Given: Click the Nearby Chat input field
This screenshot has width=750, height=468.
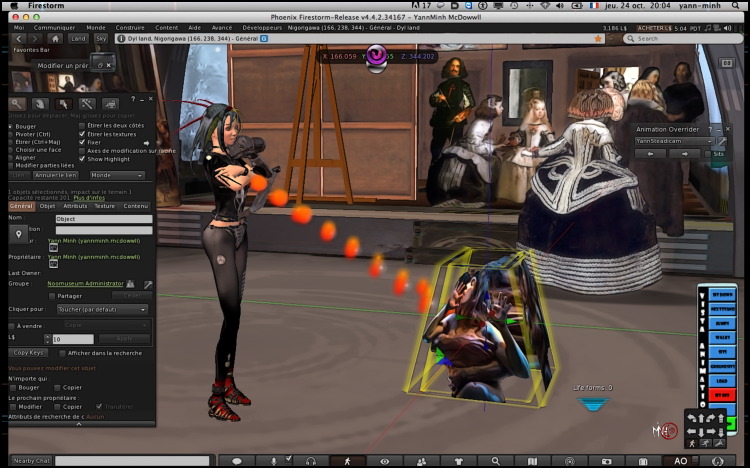Looking at the screenshot, I should pos(132,461).
